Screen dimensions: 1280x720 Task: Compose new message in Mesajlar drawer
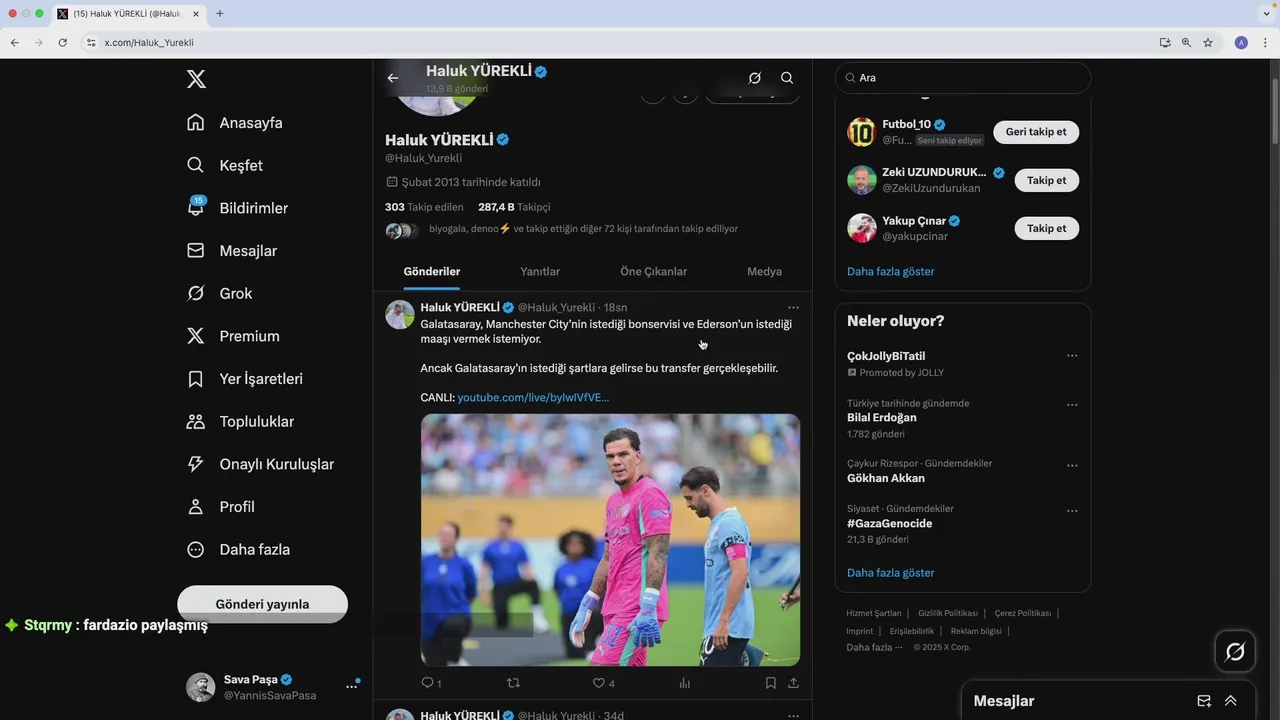tap(1204, 701)
